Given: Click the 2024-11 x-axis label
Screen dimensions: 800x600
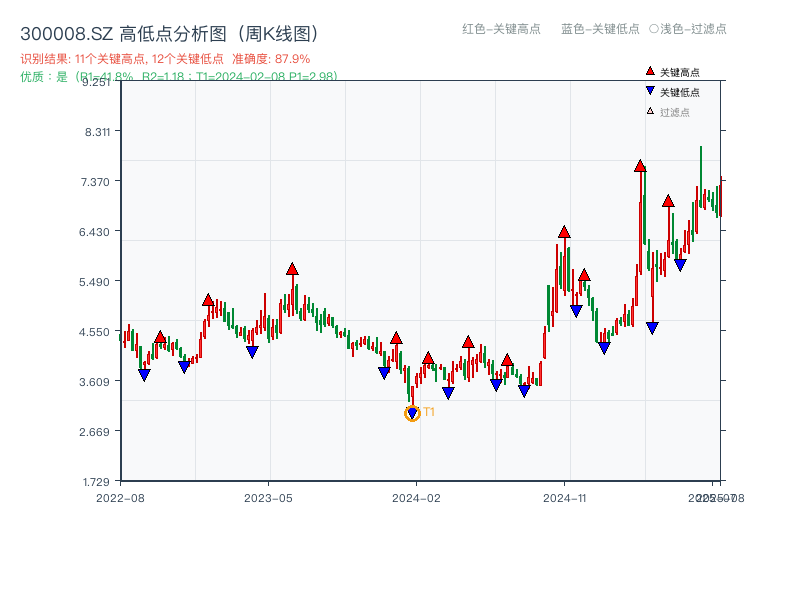Looking at the screenshot, I should pyautogui.click(x=564, y=498).
